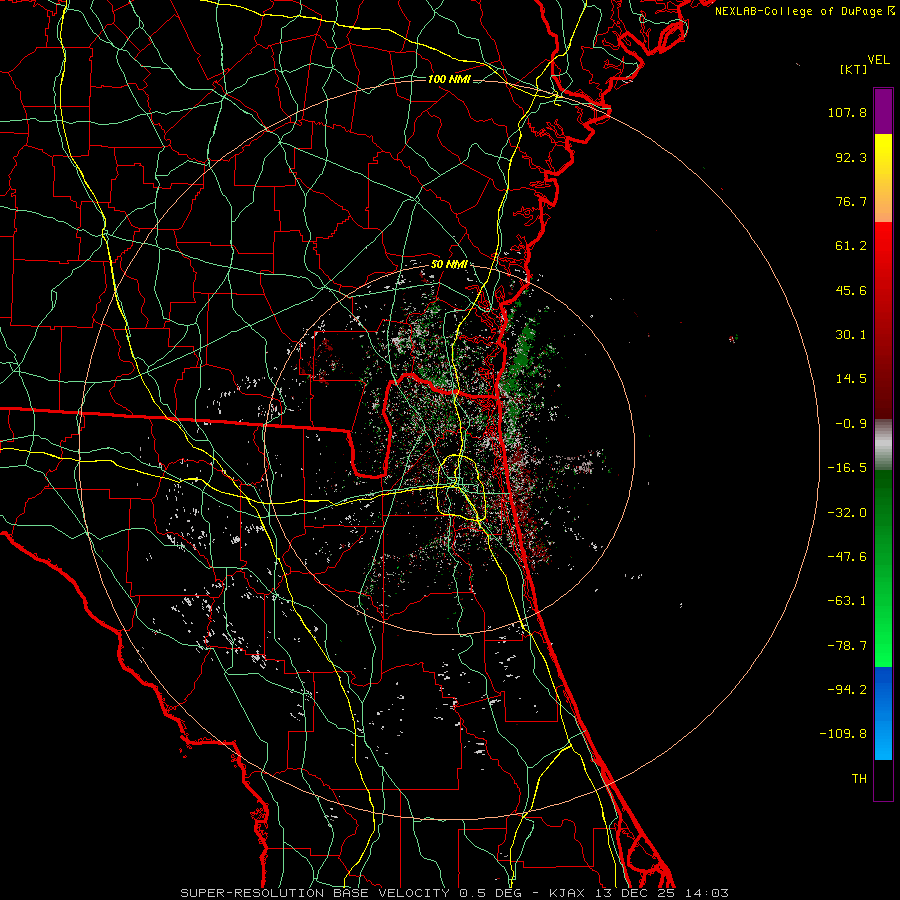Image resolution: width=900 pixels, height=900 pixels.
Task: Click the 50 NMI range ring label
Action: (449, 265)
